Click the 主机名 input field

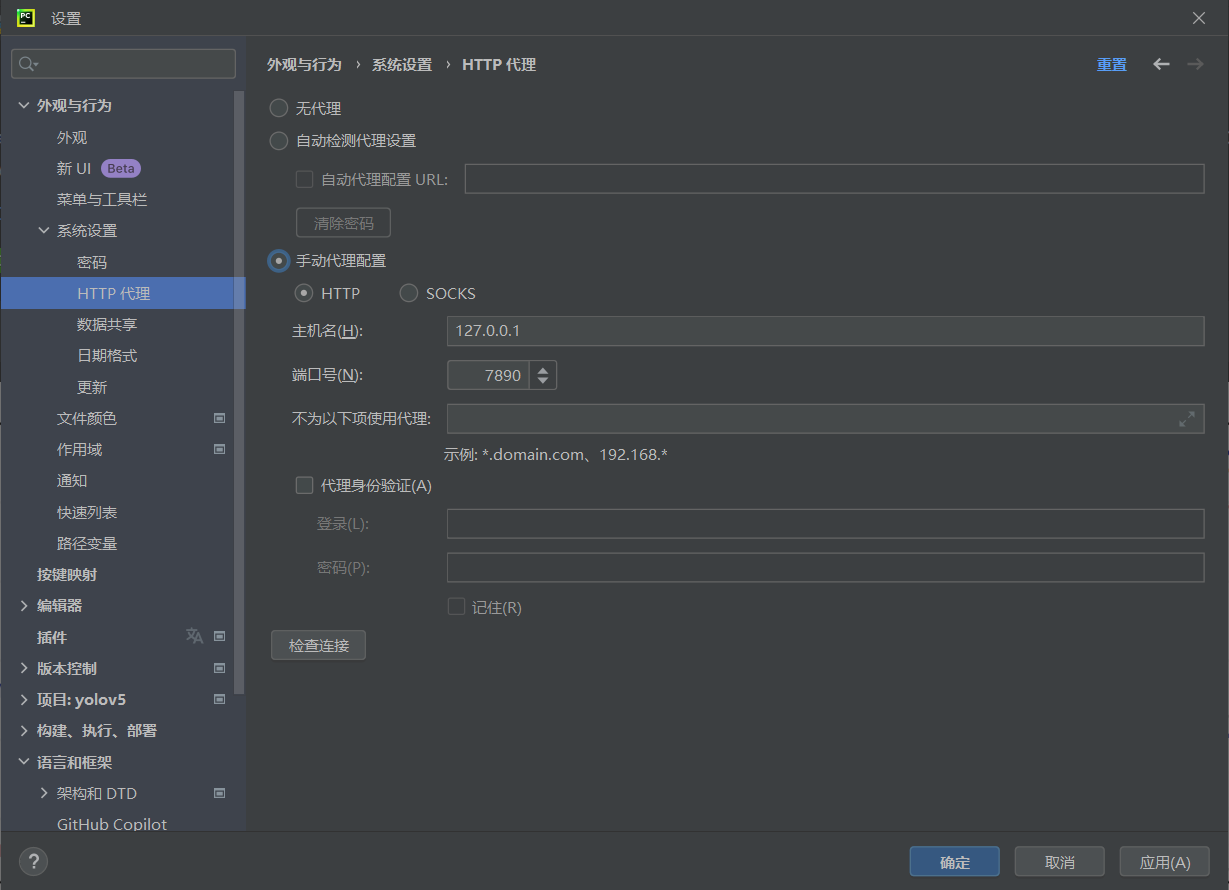point(825,331)
